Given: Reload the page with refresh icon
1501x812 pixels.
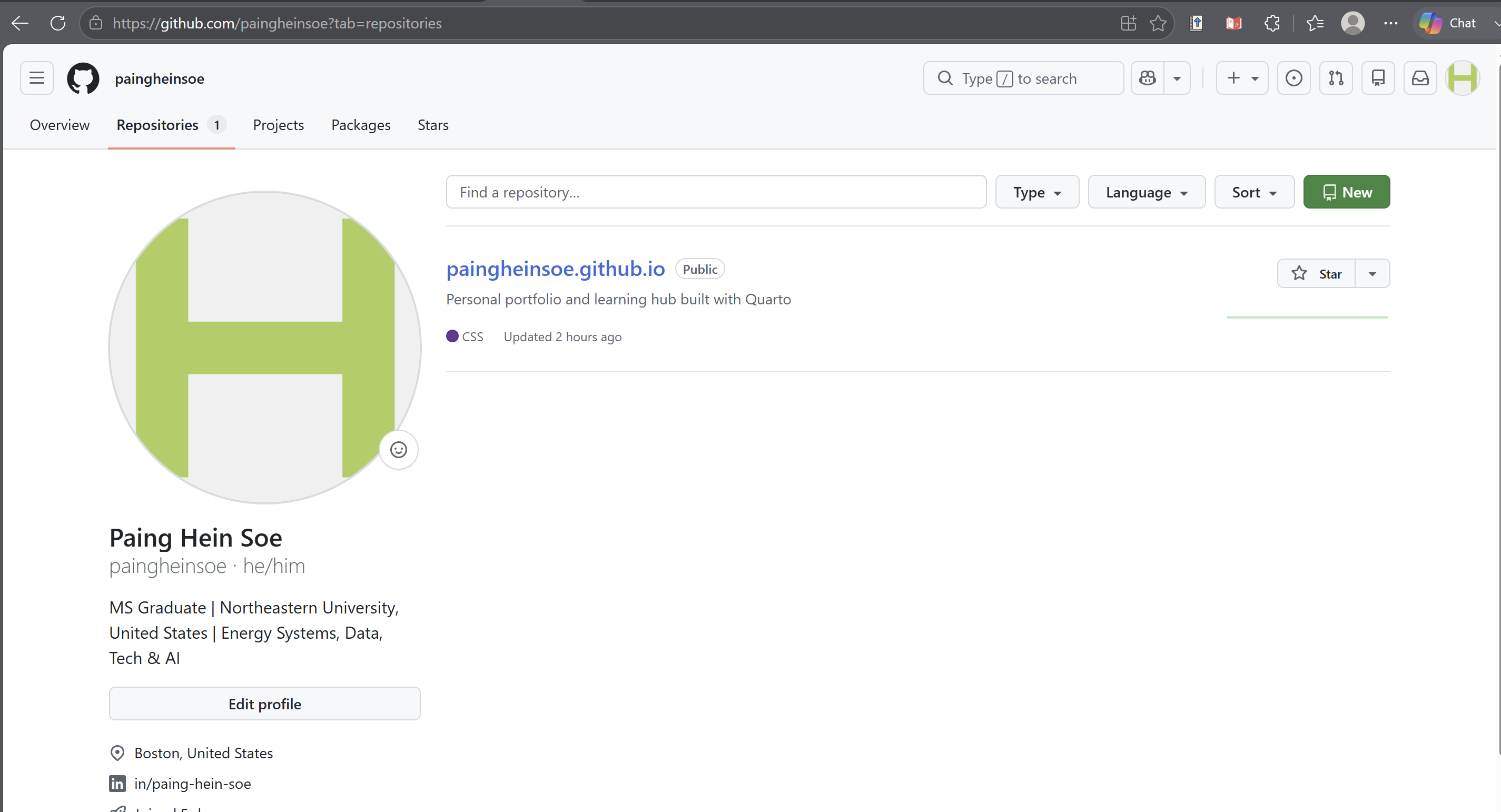Looking at the screenshot, I should pyautogui.click(x=58, y=23).
